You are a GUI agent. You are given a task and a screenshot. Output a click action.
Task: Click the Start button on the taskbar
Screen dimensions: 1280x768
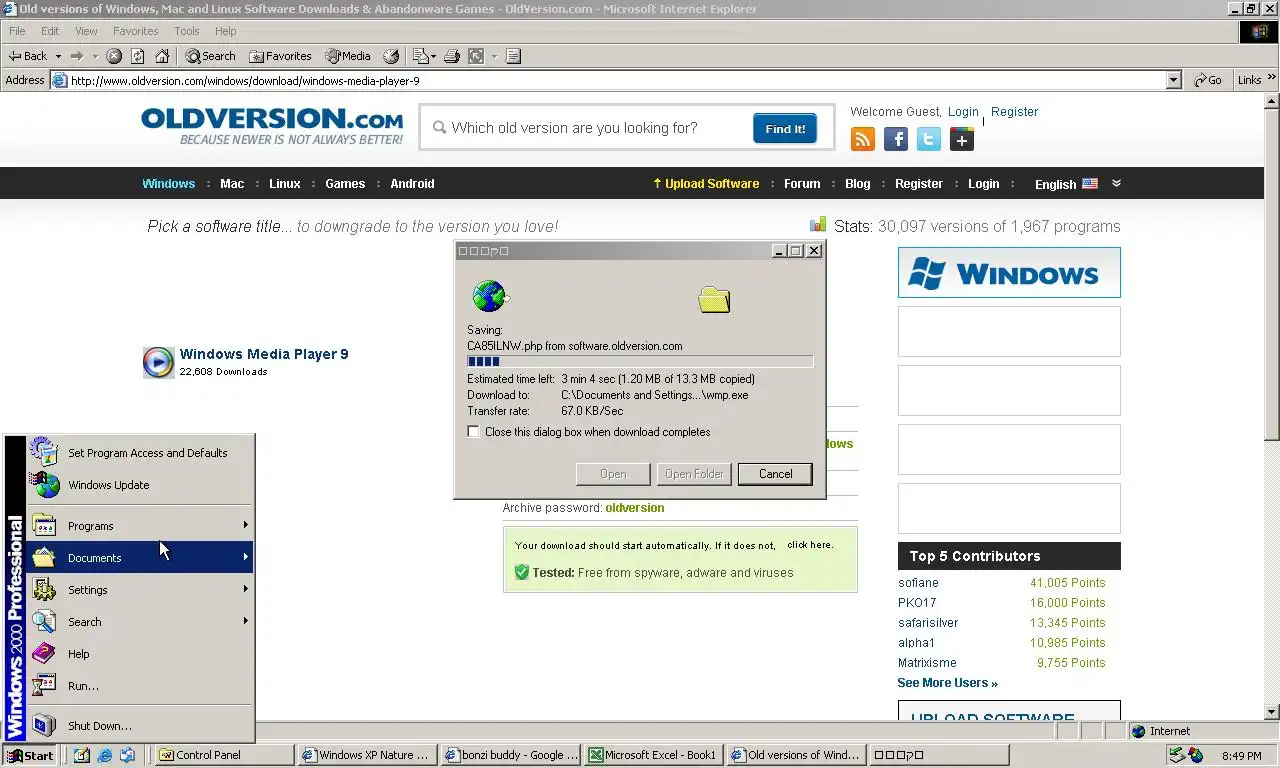pyautogui.click(x=30, y=755)
